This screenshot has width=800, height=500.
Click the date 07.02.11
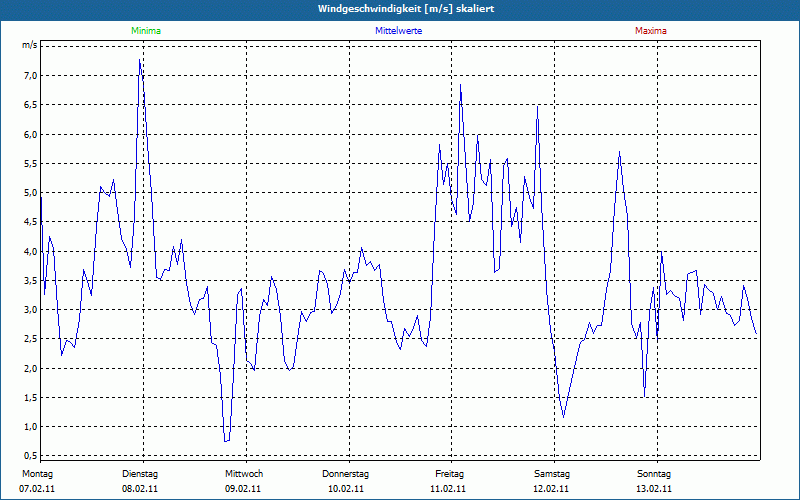click(37, 489)
